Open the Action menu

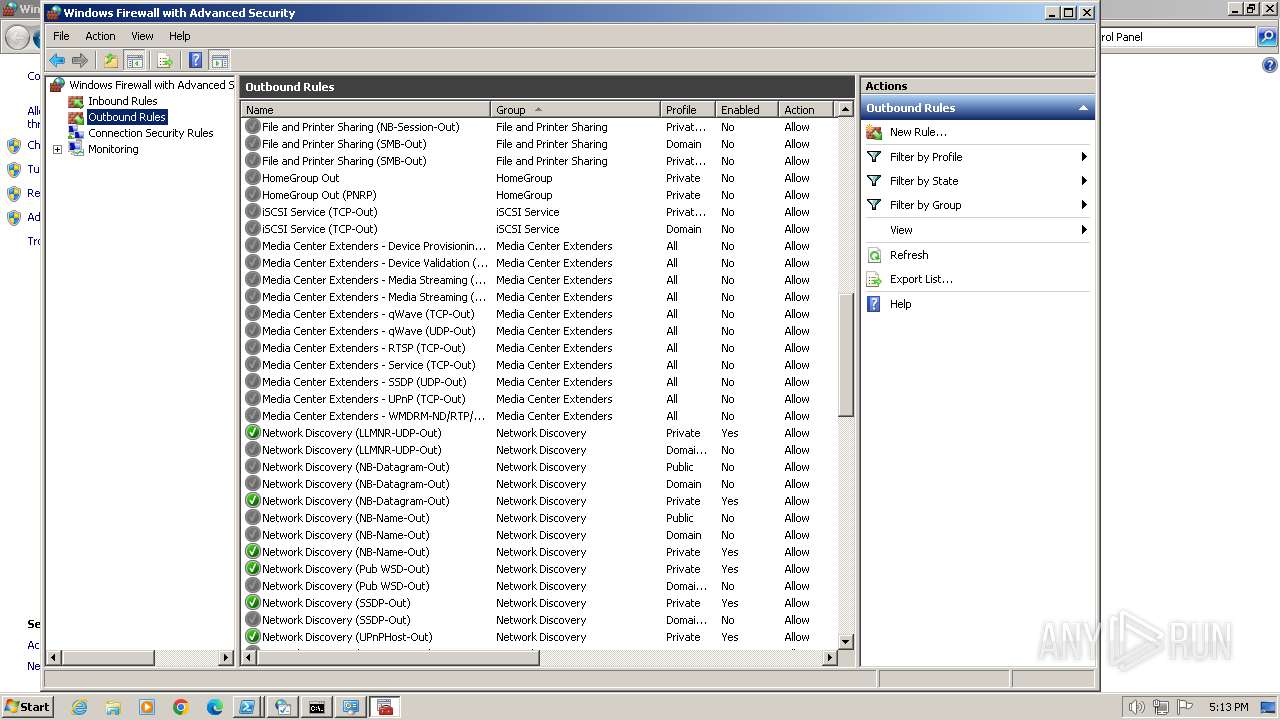tap(100, 36)
